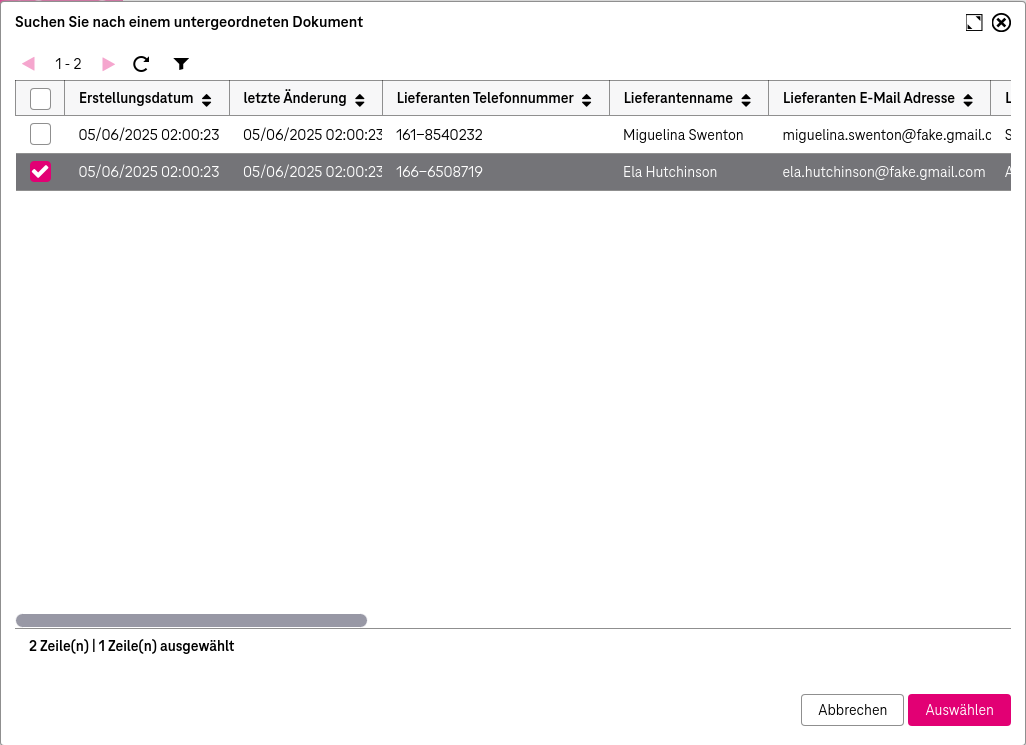Select phone number 166–6508719
Image resolution: width=1026 pixels, height=745 pixels.
439,172
